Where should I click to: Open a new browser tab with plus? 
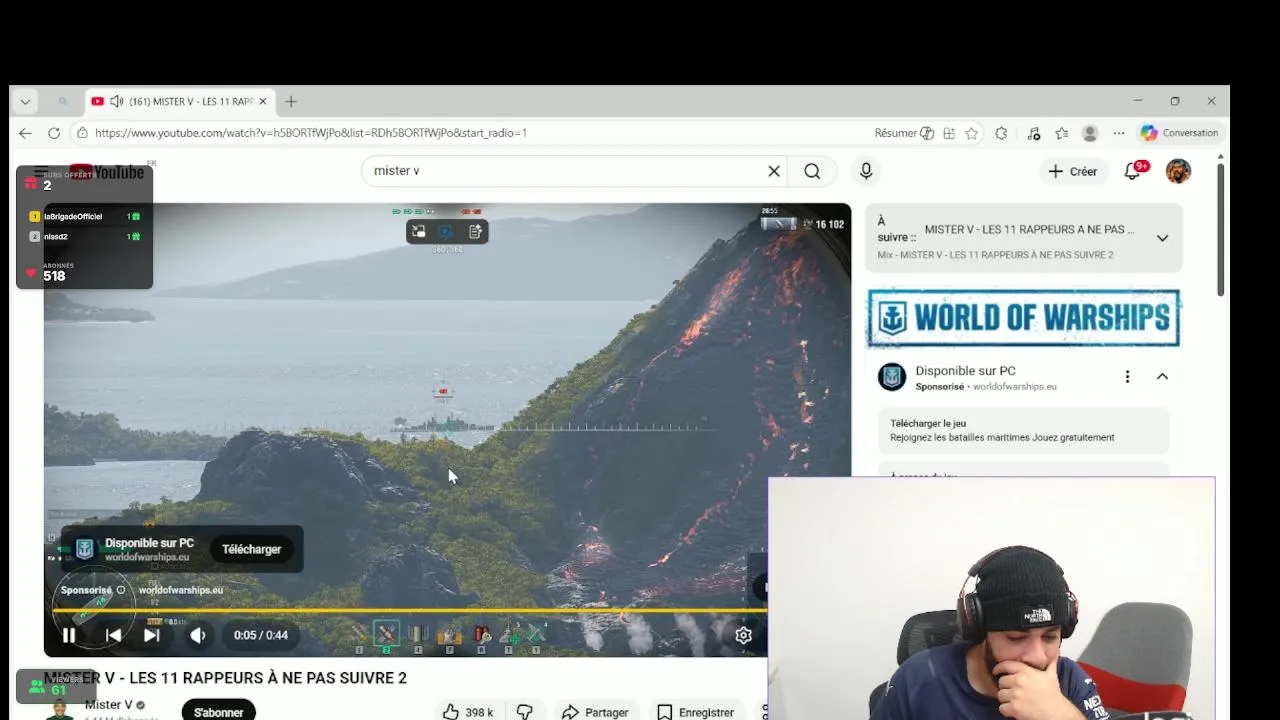click(x=291, y=101)
